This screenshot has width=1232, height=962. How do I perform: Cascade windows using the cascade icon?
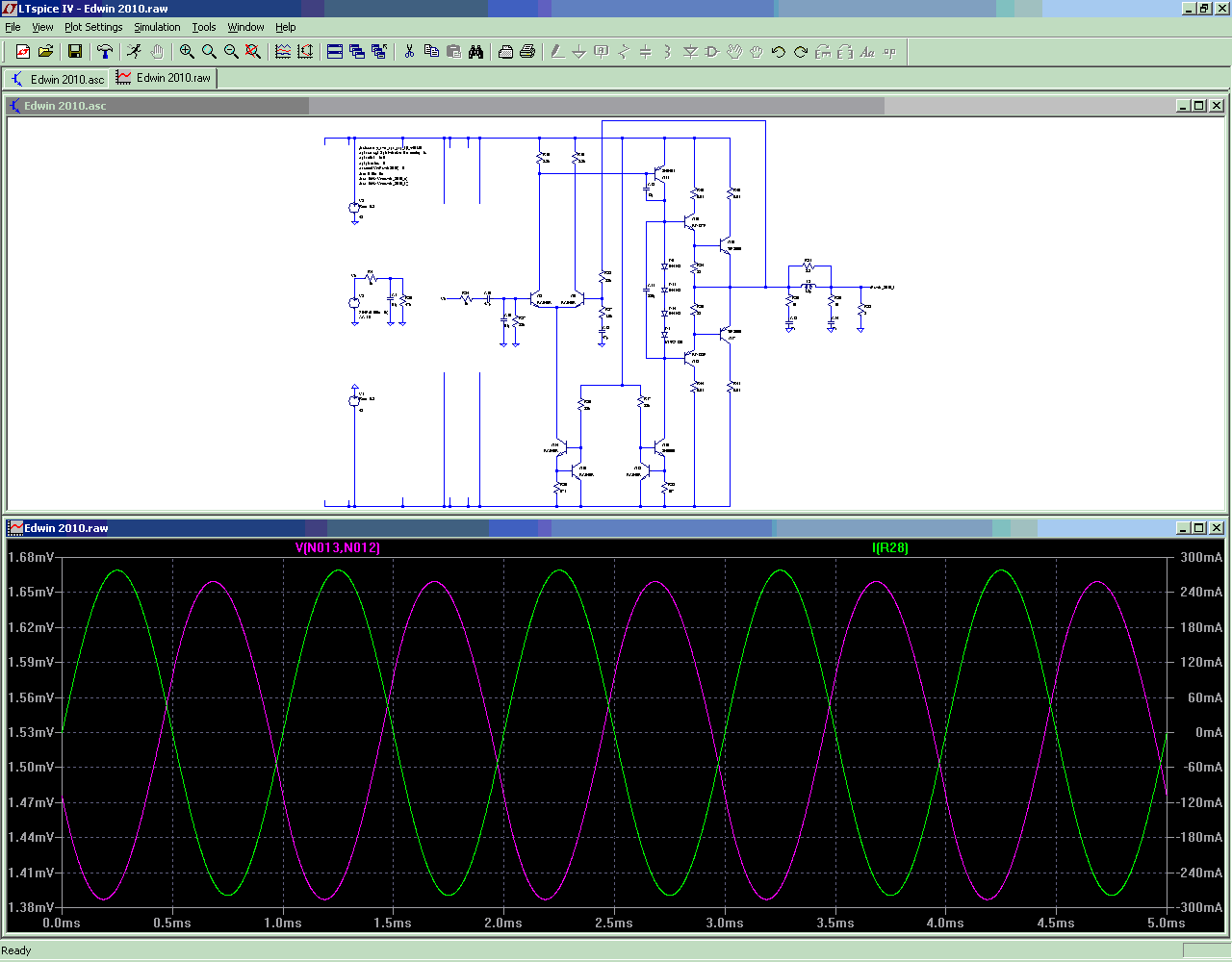tap(357, 52)
